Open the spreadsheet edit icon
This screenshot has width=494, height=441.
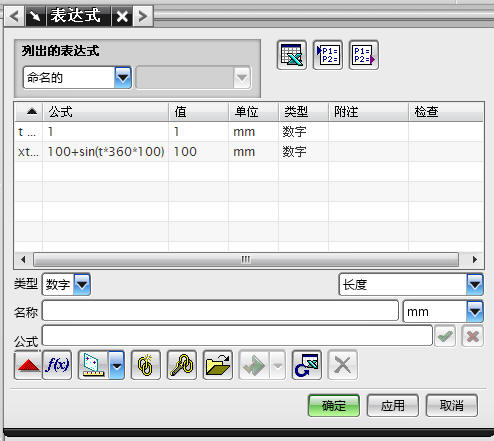click(292, 55)
